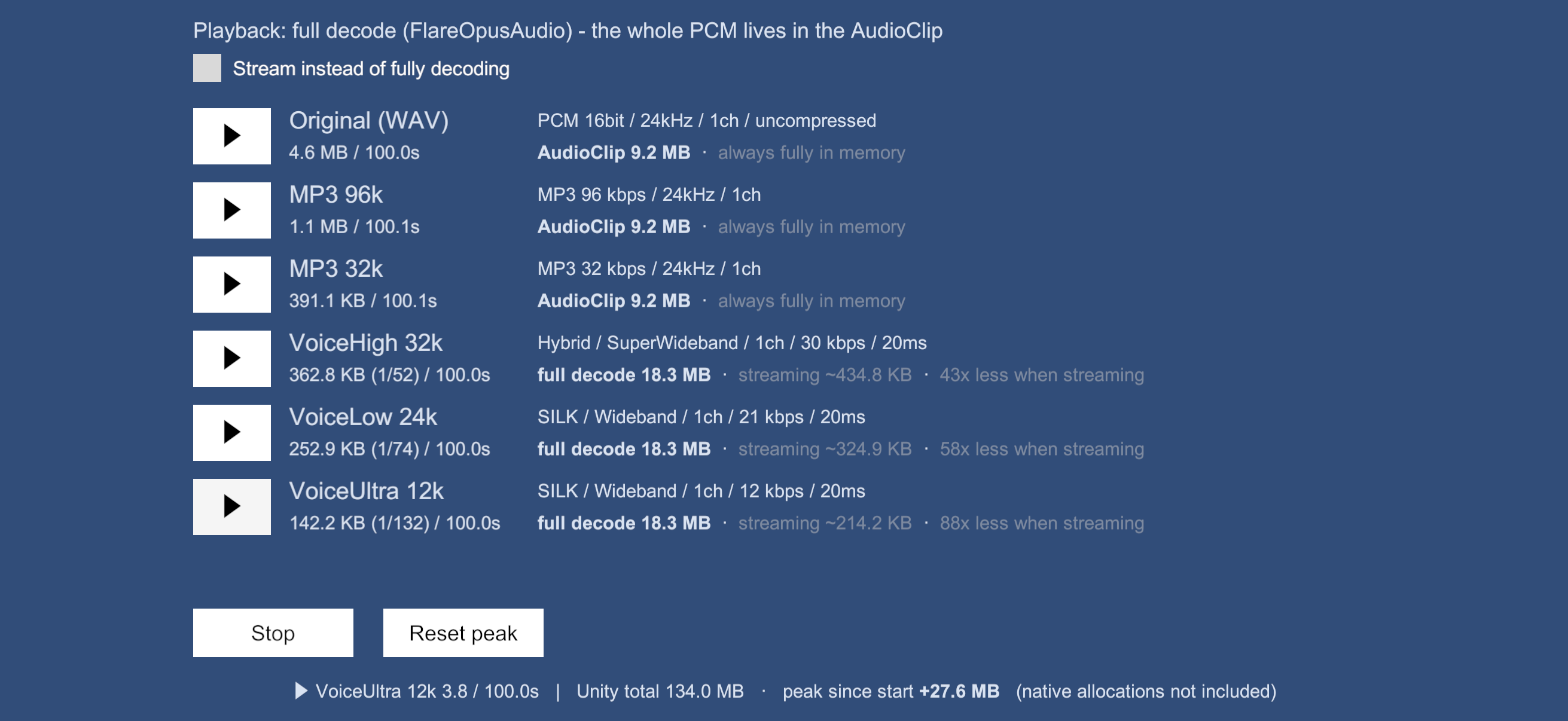Enable the Stream instead of fully decoding checkbox

click(x=207, y=68)
